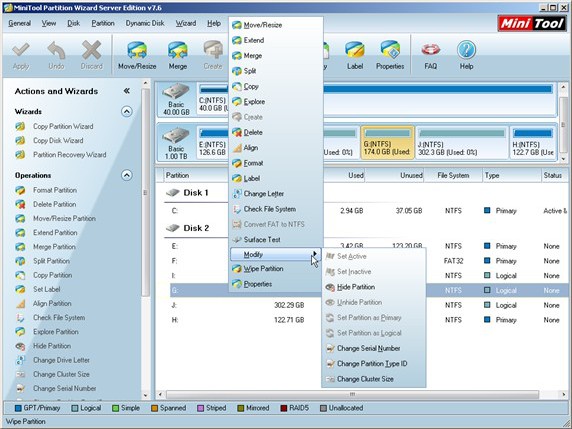572x429 pixels.
Task: Click the horizontal scrollbar of partition list
Action: 352,394
